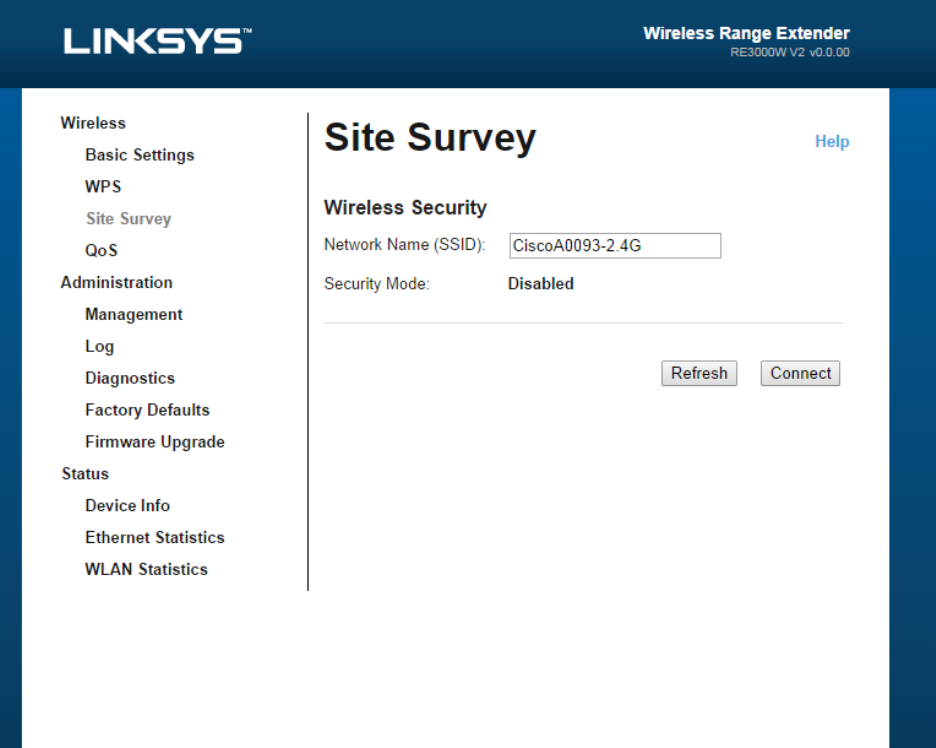
Task: Go to WPS settings
Action: point(103,186)
